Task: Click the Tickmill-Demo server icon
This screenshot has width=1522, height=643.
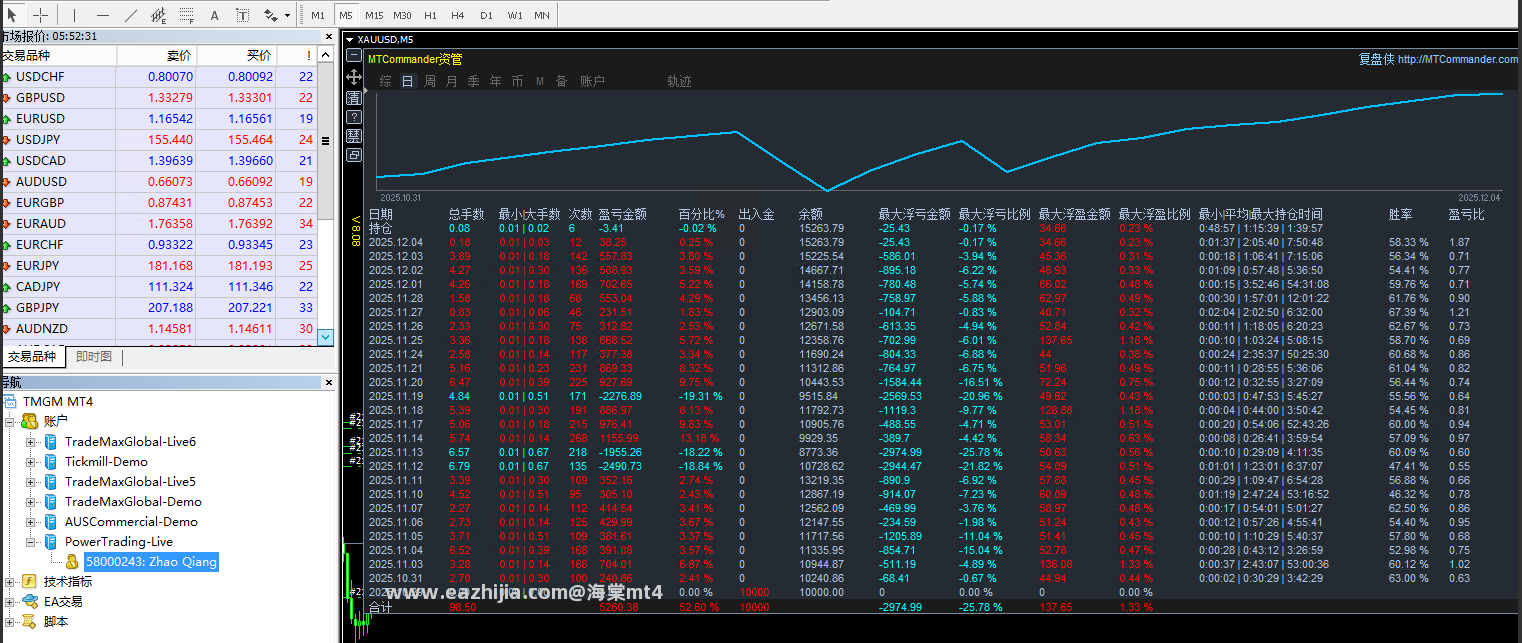Action: point(51,461)
